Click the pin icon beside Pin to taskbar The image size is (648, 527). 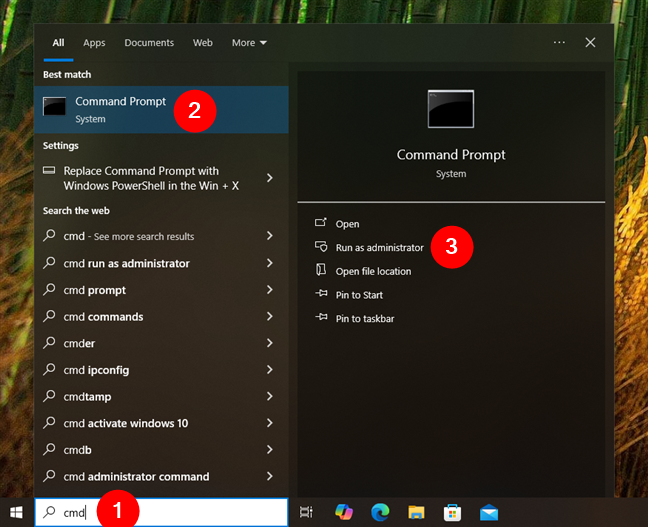pyautogui.click(x=321, y=317)
